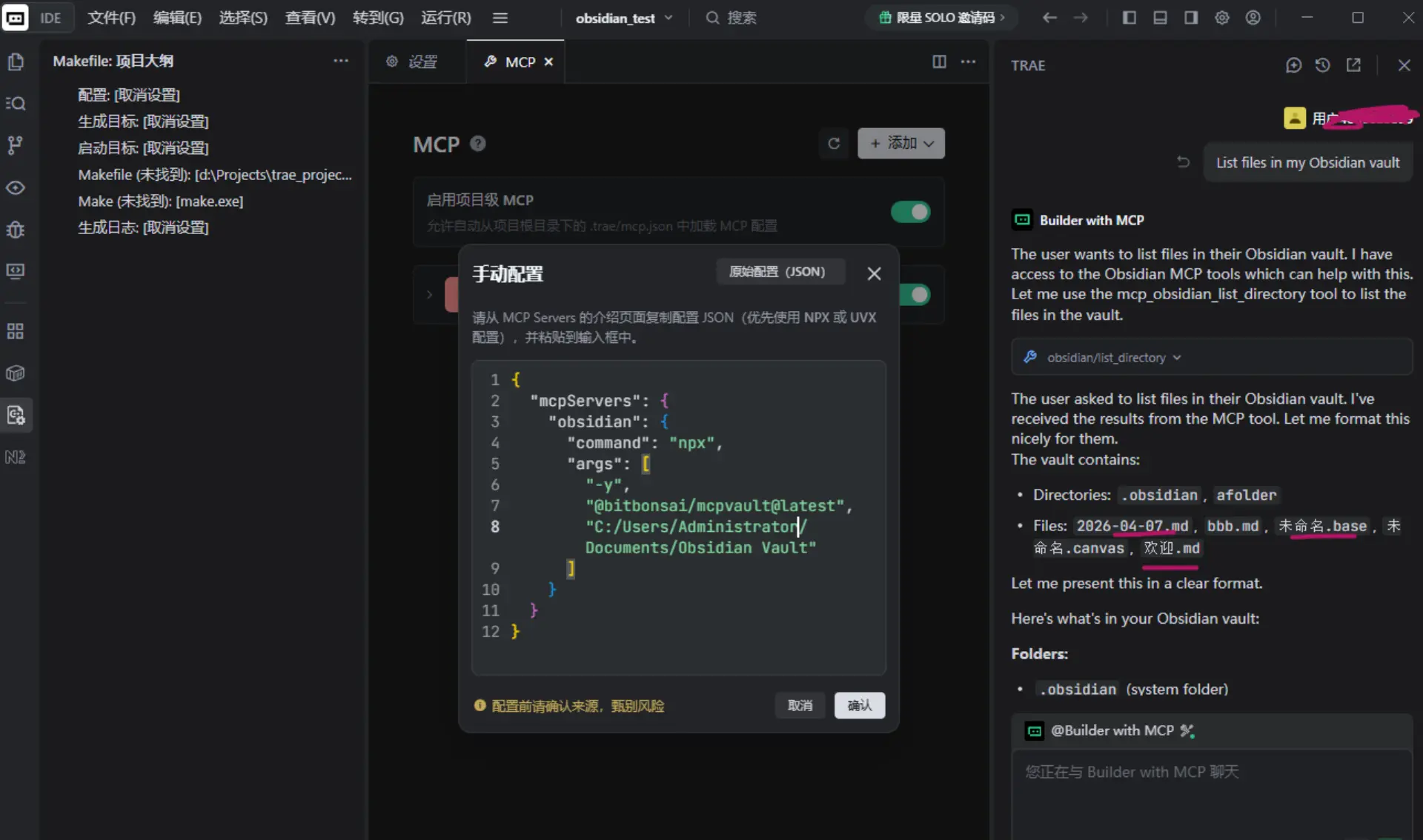Open the Extensions grid icon
Image resolution: width=1423 pixels, height=840 pixels.
(x=16, y=331)
